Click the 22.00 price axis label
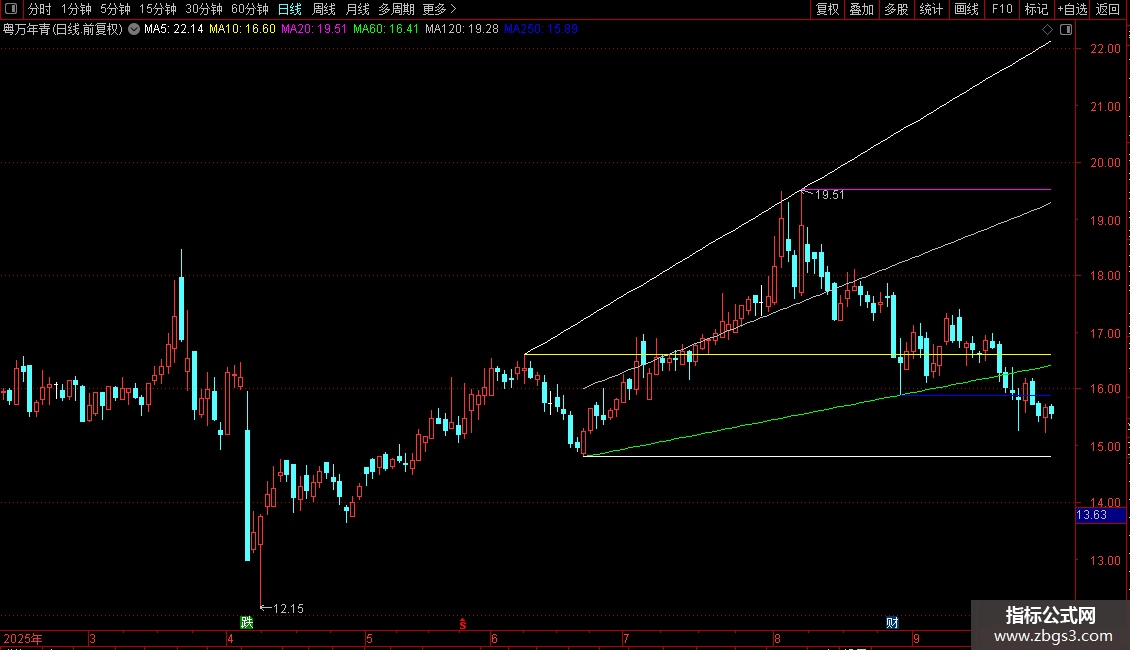1130x650 pixels. (x=1105, y=49)
